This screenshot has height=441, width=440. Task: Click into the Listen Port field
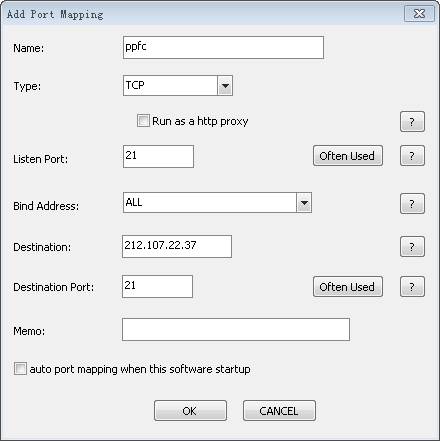click(158, 156)
